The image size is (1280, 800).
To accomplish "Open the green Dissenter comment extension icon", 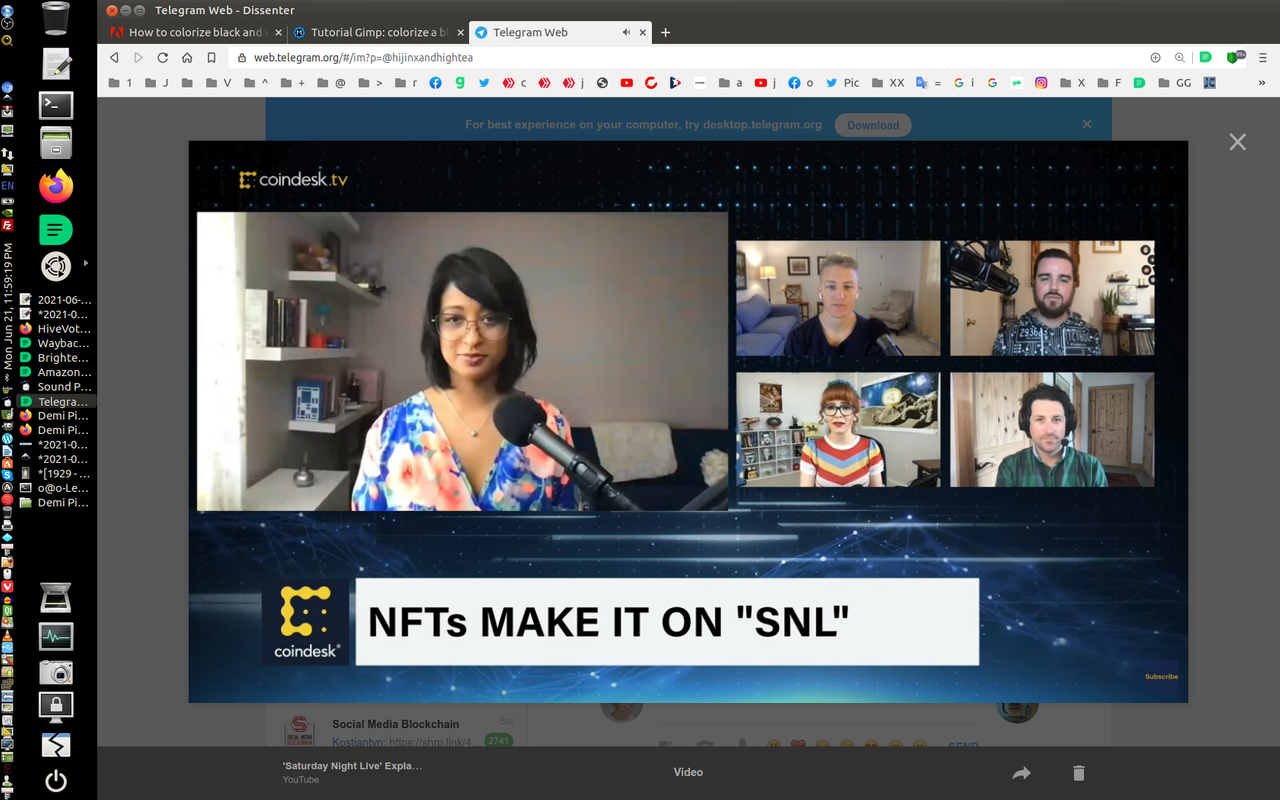I will [1206, 58].
